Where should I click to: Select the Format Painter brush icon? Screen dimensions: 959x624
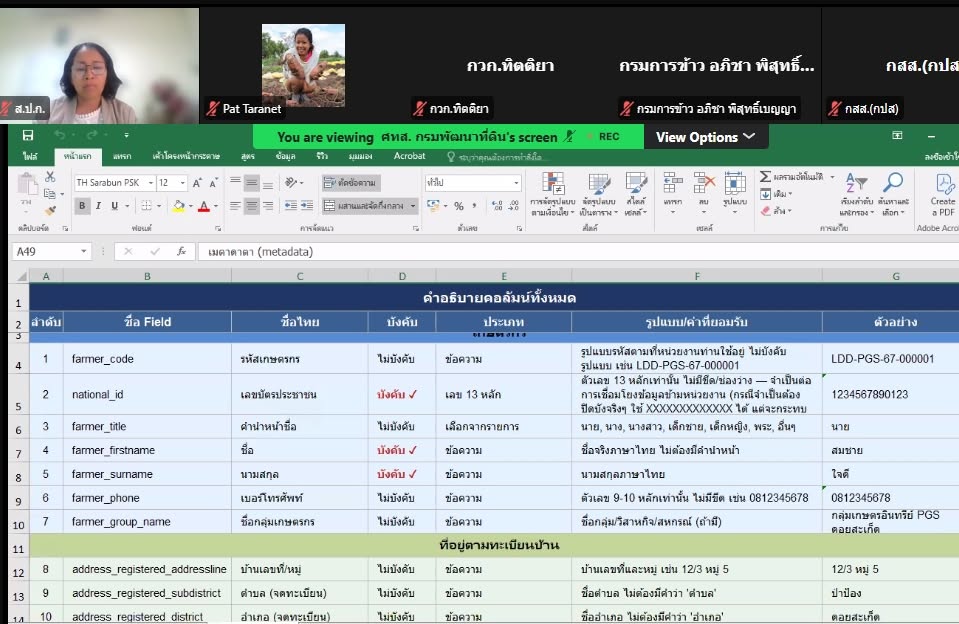[50, 210]
